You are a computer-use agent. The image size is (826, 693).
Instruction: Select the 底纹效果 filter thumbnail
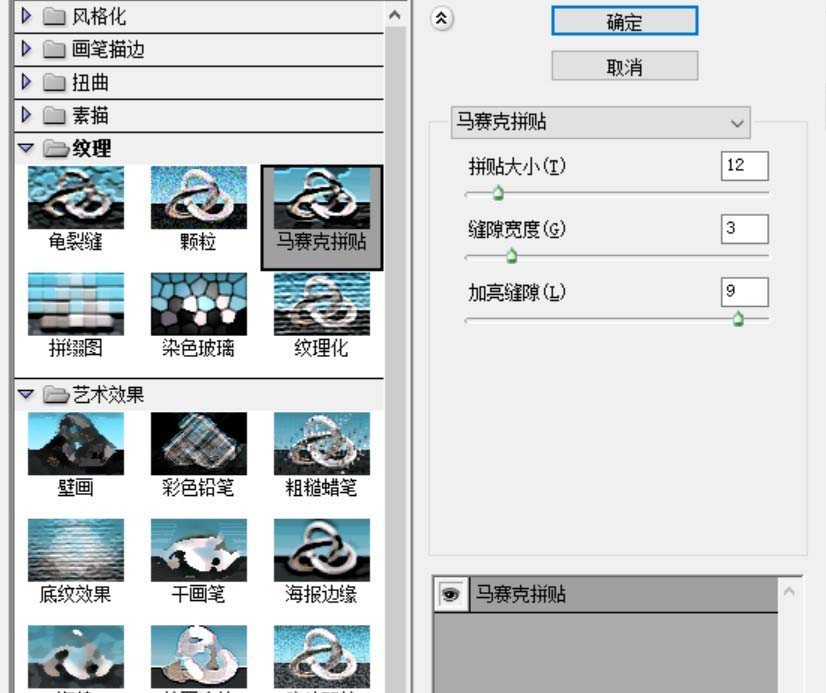(75, 550)
